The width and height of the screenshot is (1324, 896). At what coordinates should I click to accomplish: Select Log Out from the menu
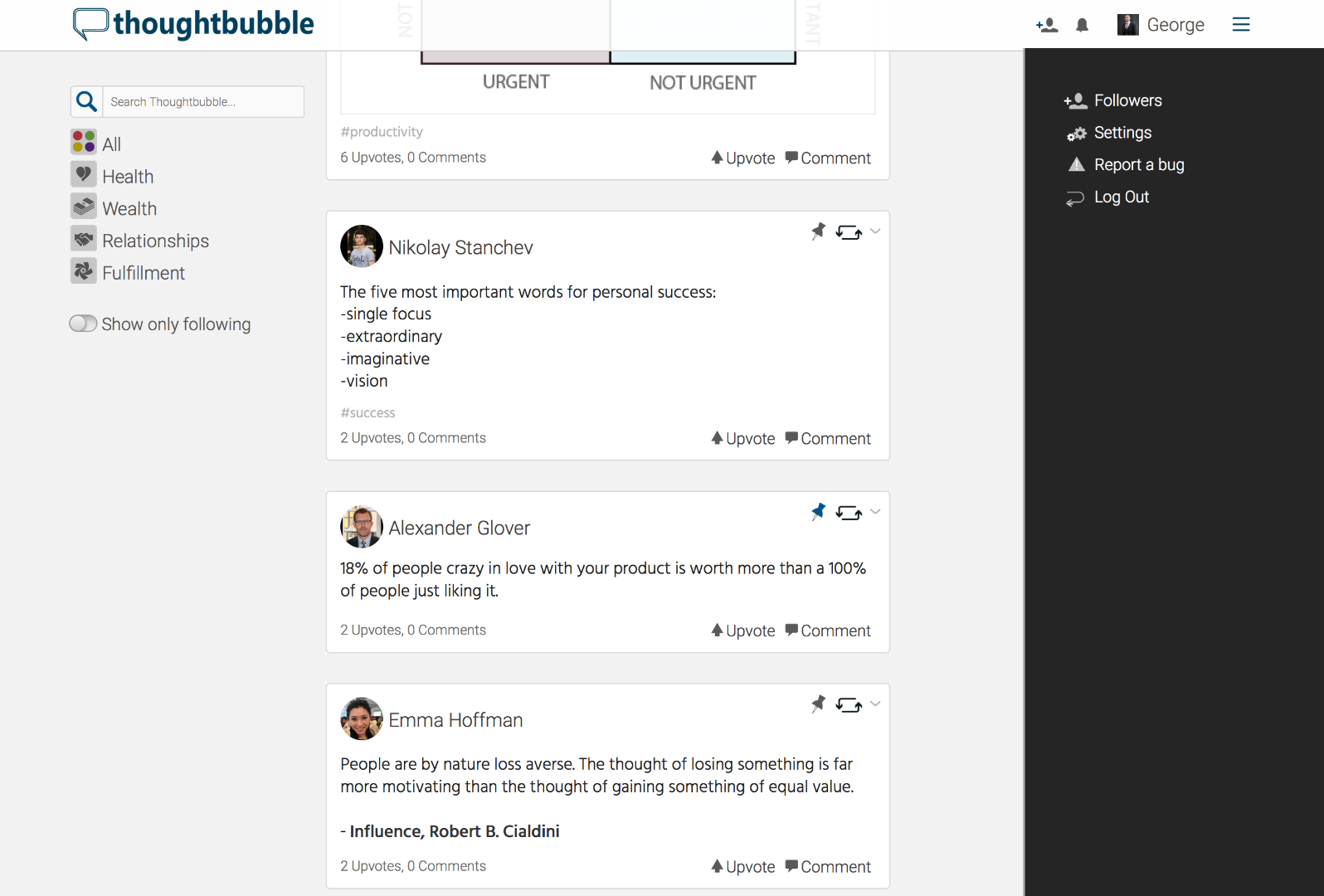coord(1121,197)
